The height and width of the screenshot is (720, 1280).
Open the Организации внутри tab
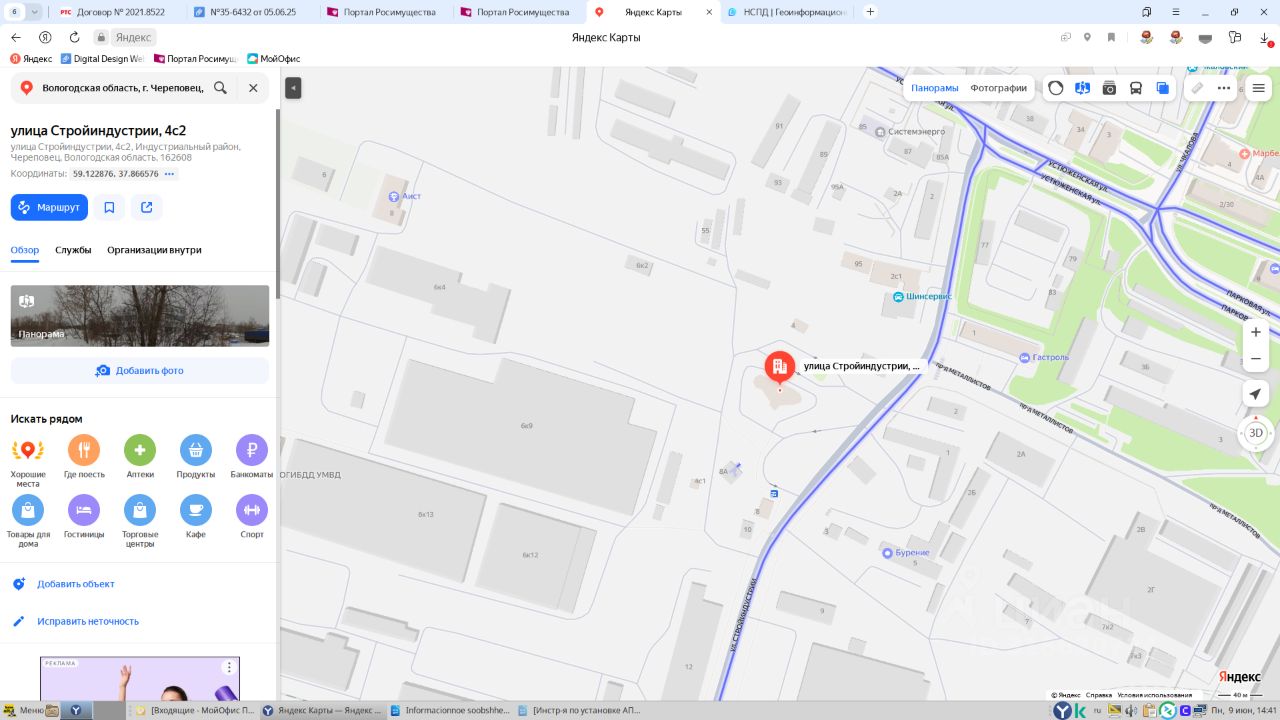154,250
